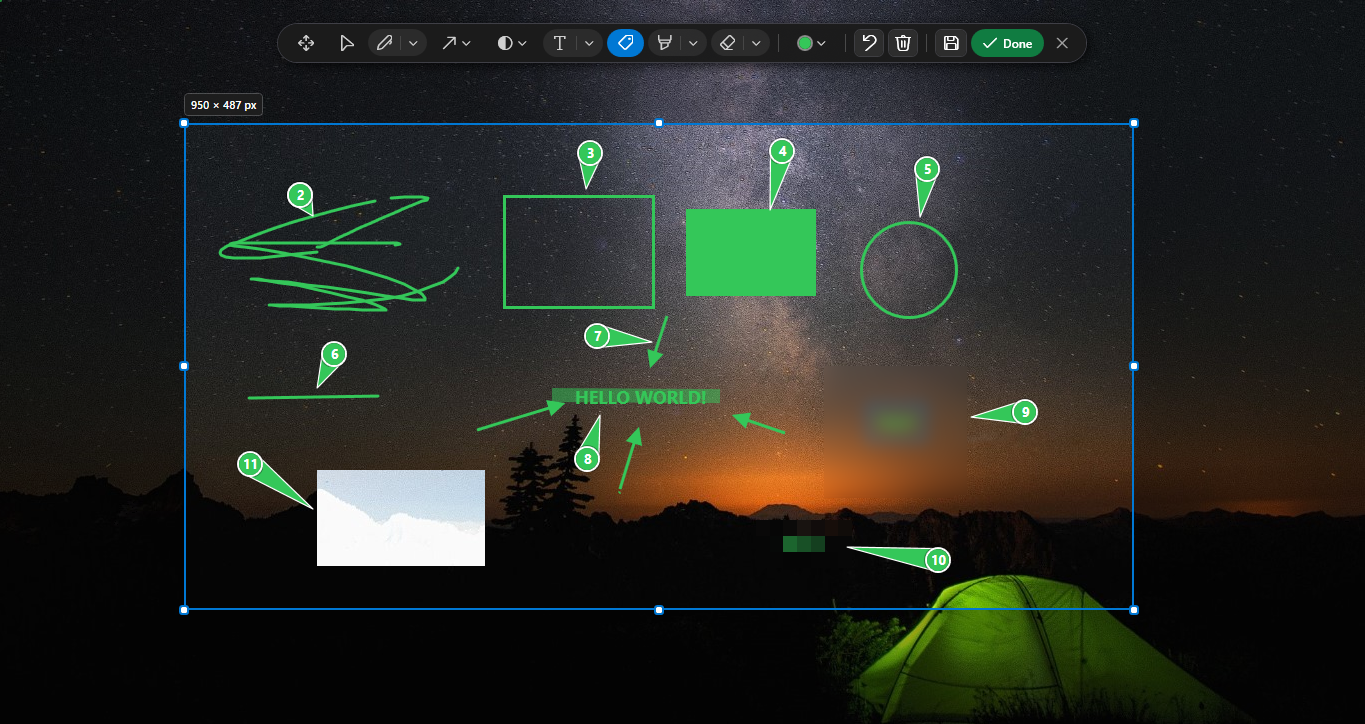
Task: Click the top-left selection handle
Action: (184, 123)
